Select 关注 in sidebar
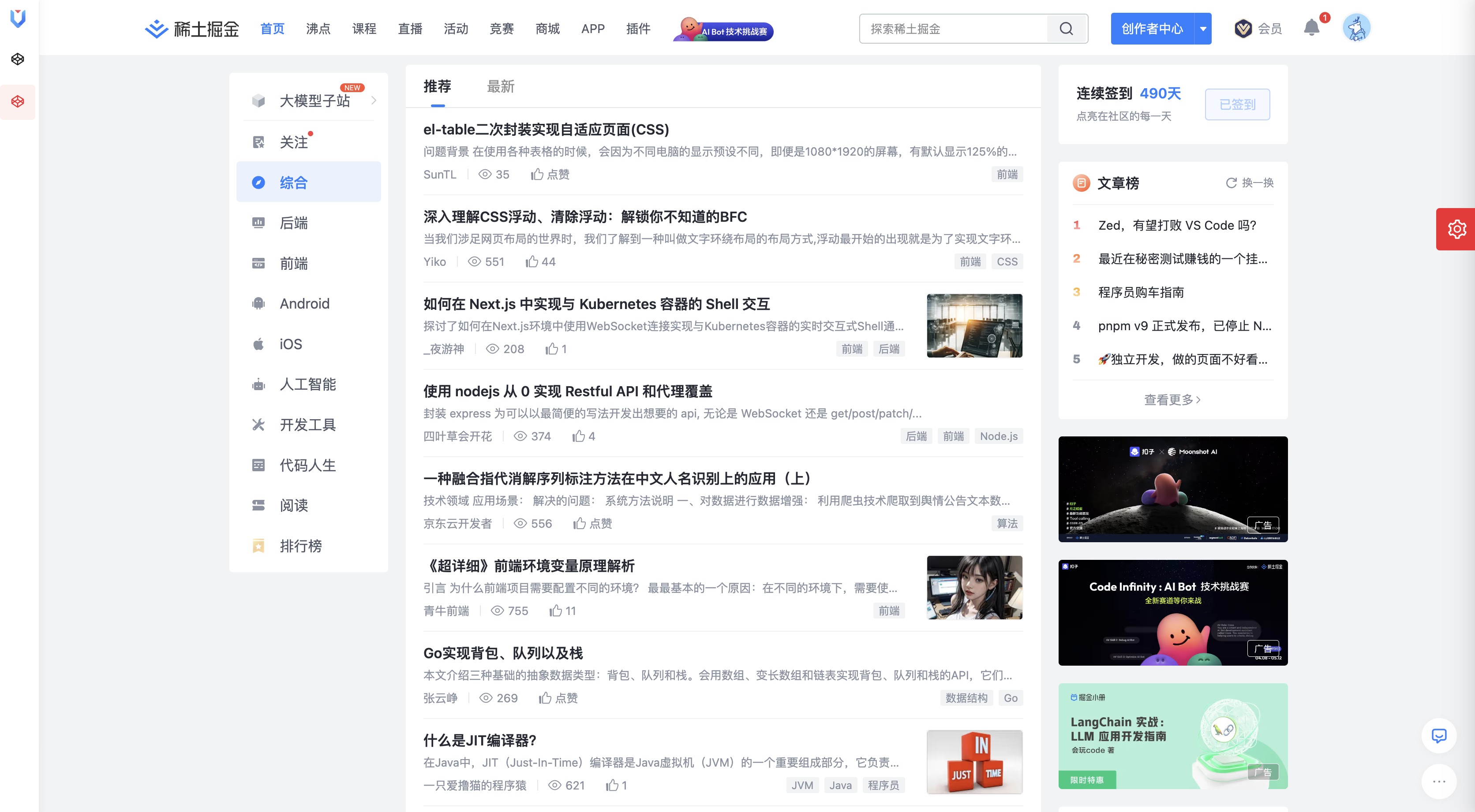 (x=309, y=142)
